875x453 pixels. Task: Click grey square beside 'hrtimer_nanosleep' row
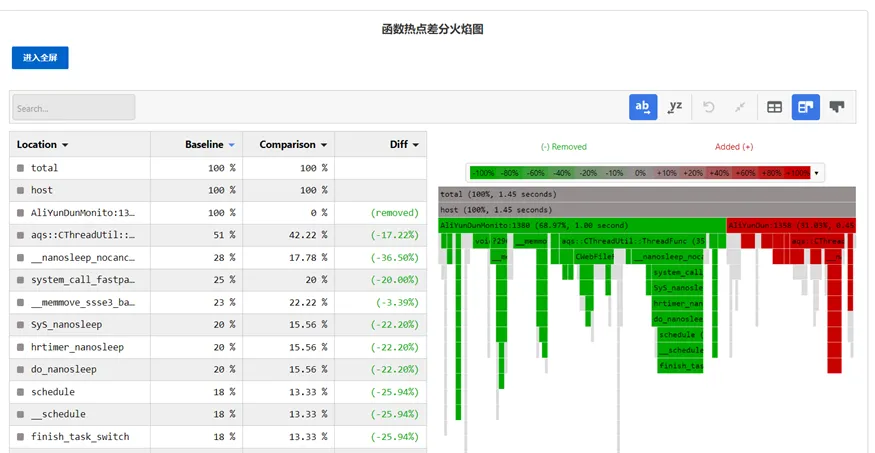21,347
